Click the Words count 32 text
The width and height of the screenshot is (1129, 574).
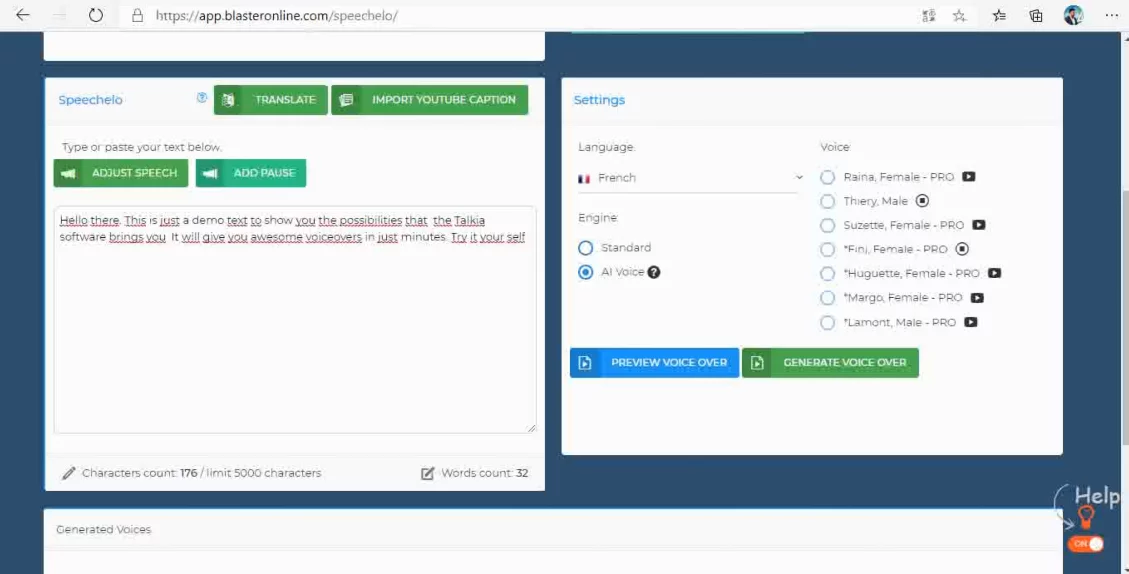click(x=485, y=473)
